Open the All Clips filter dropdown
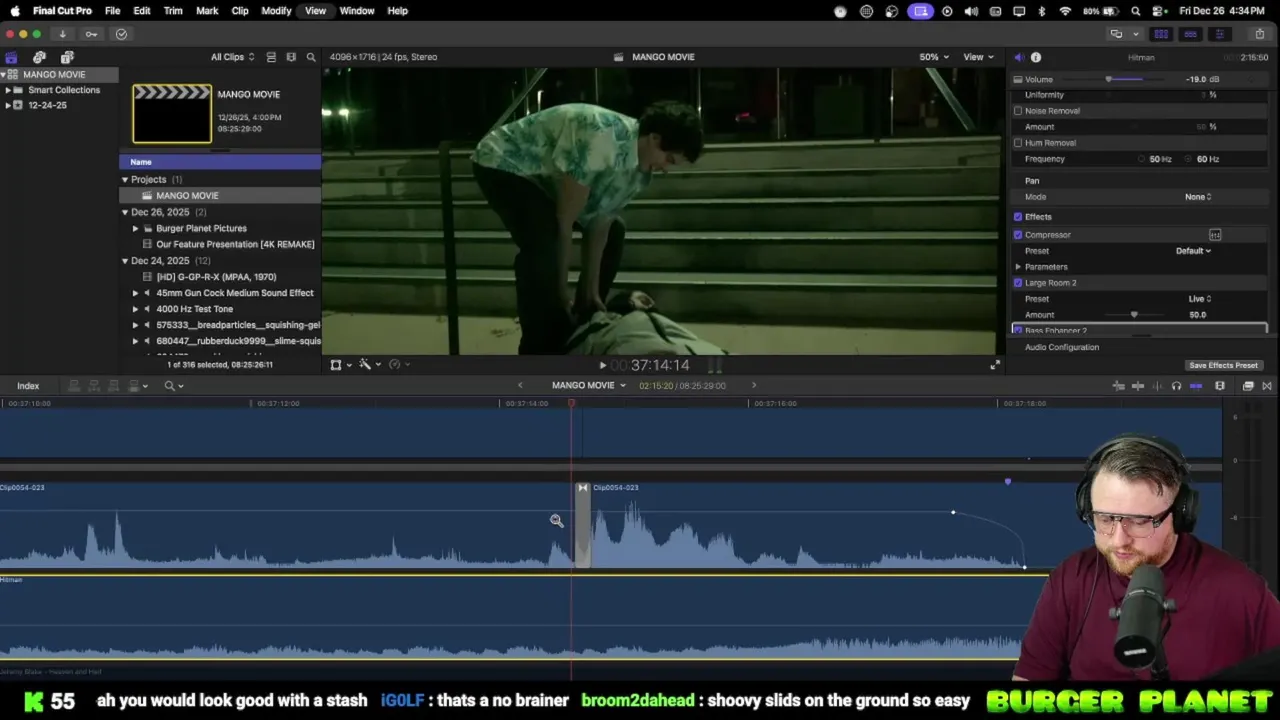This screenshot has width=1280, height=720. [x=232, y=57]
